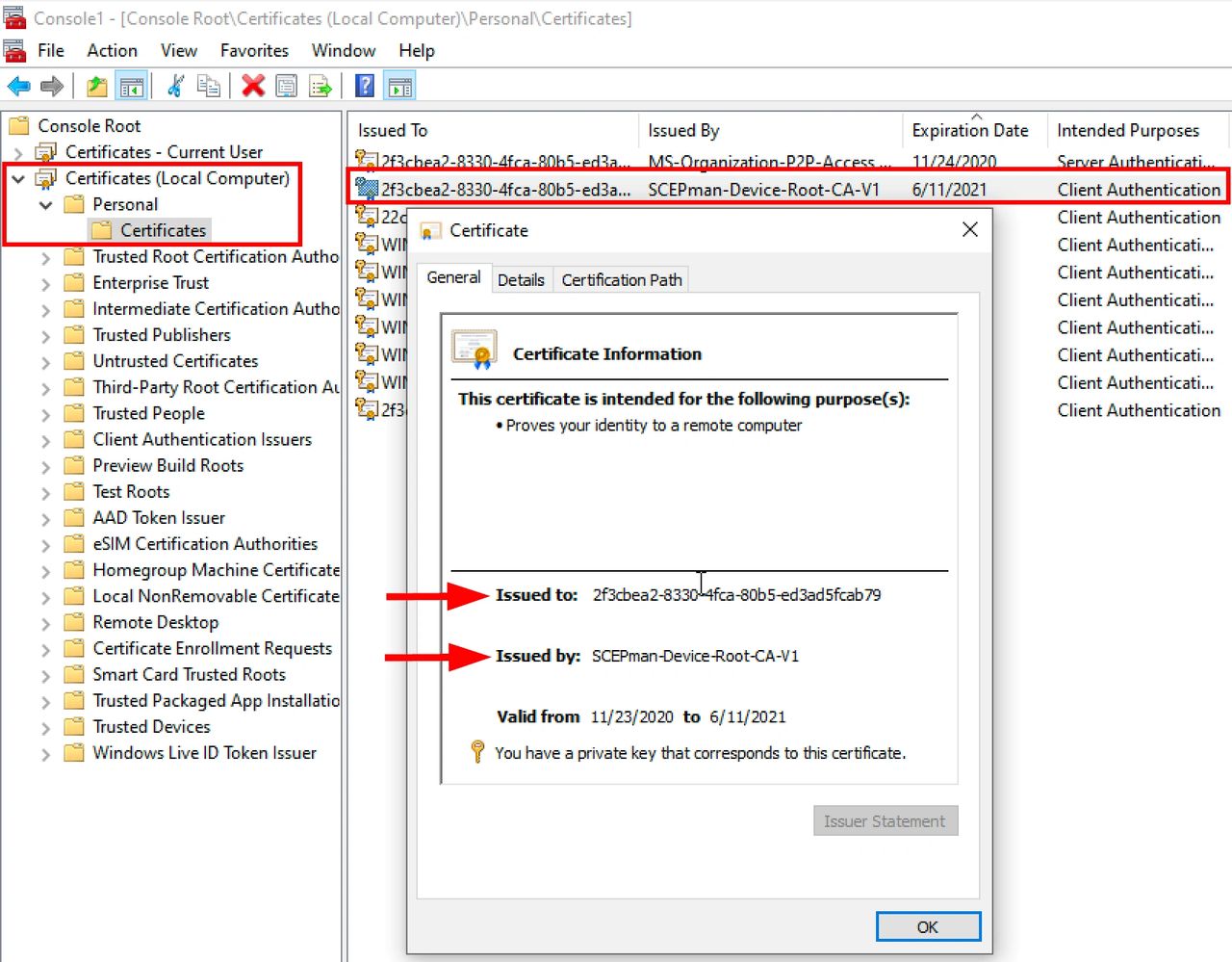
Task: Open Help via the question mark icon
Action: (x=365, y=87)
